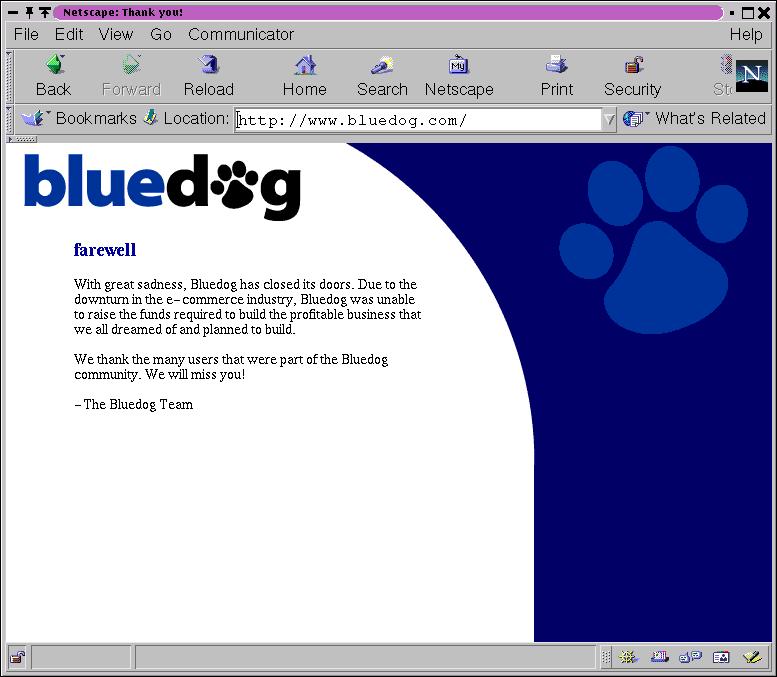
Task: Open Mailbox from the component bar
Action: coord(660,658)
